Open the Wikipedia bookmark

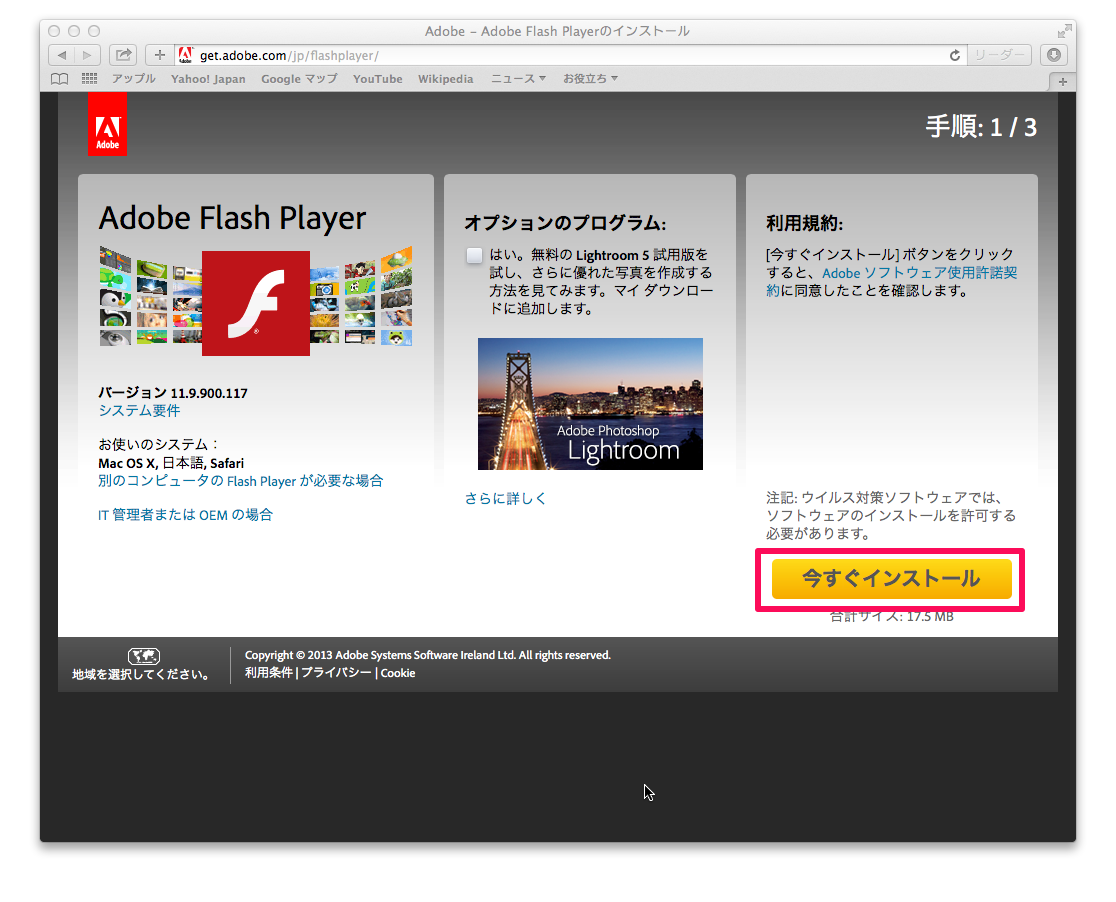(x=445, y=79)
